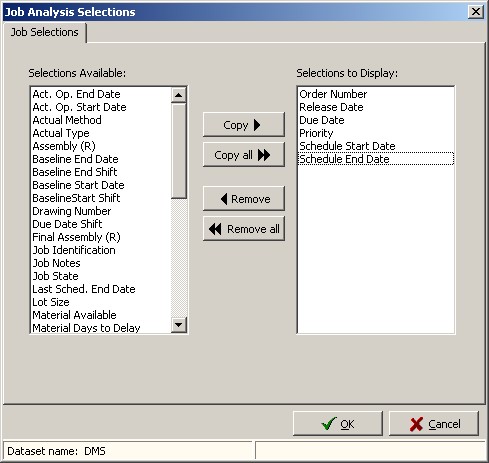489x463 pixels.
Task: Select Material Available in the available list
Action: tap(74, 315)
